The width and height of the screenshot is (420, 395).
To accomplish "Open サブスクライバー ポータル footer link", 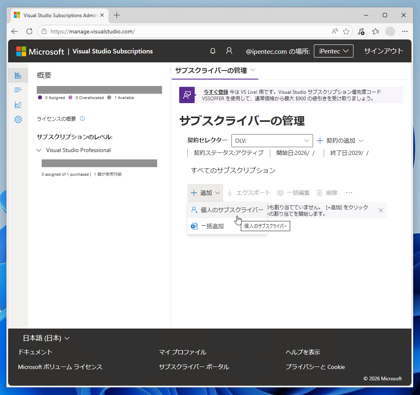I will [194, 367].
